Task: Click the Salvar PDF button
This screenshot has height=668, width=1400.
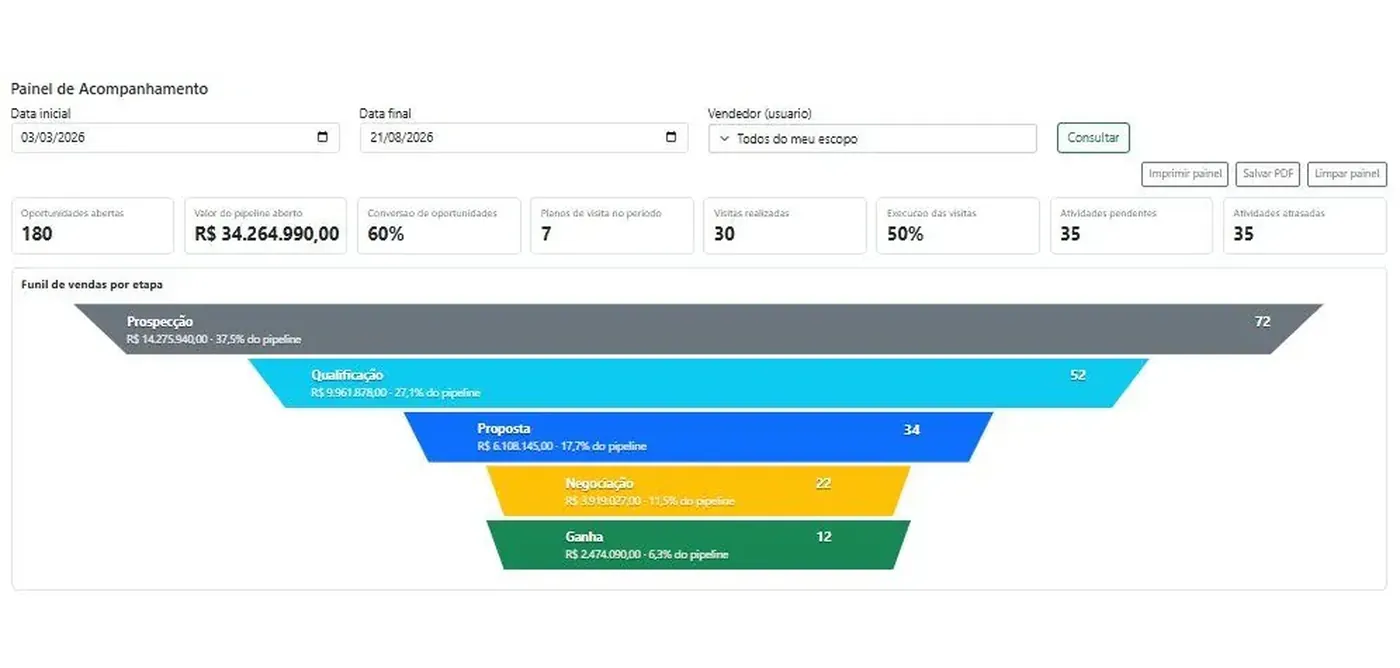Action: pyautogui.click(x=1268, y=174)
